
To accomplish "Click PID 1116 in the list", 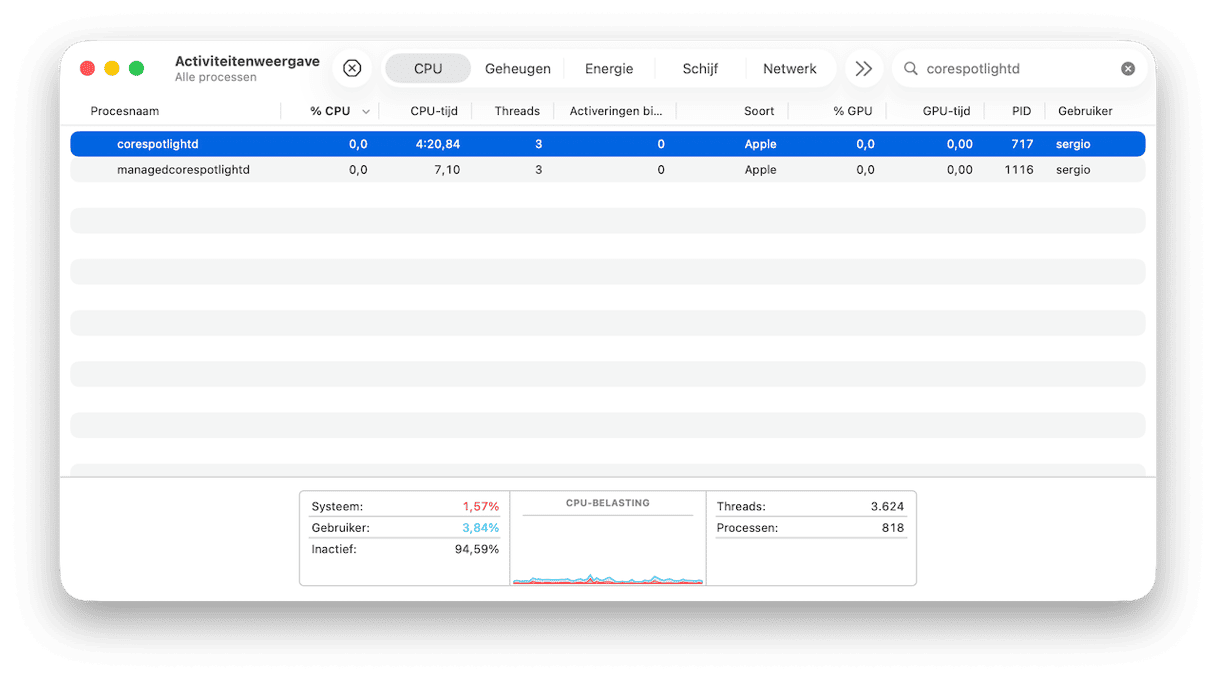I will (x=1019, y=170).
